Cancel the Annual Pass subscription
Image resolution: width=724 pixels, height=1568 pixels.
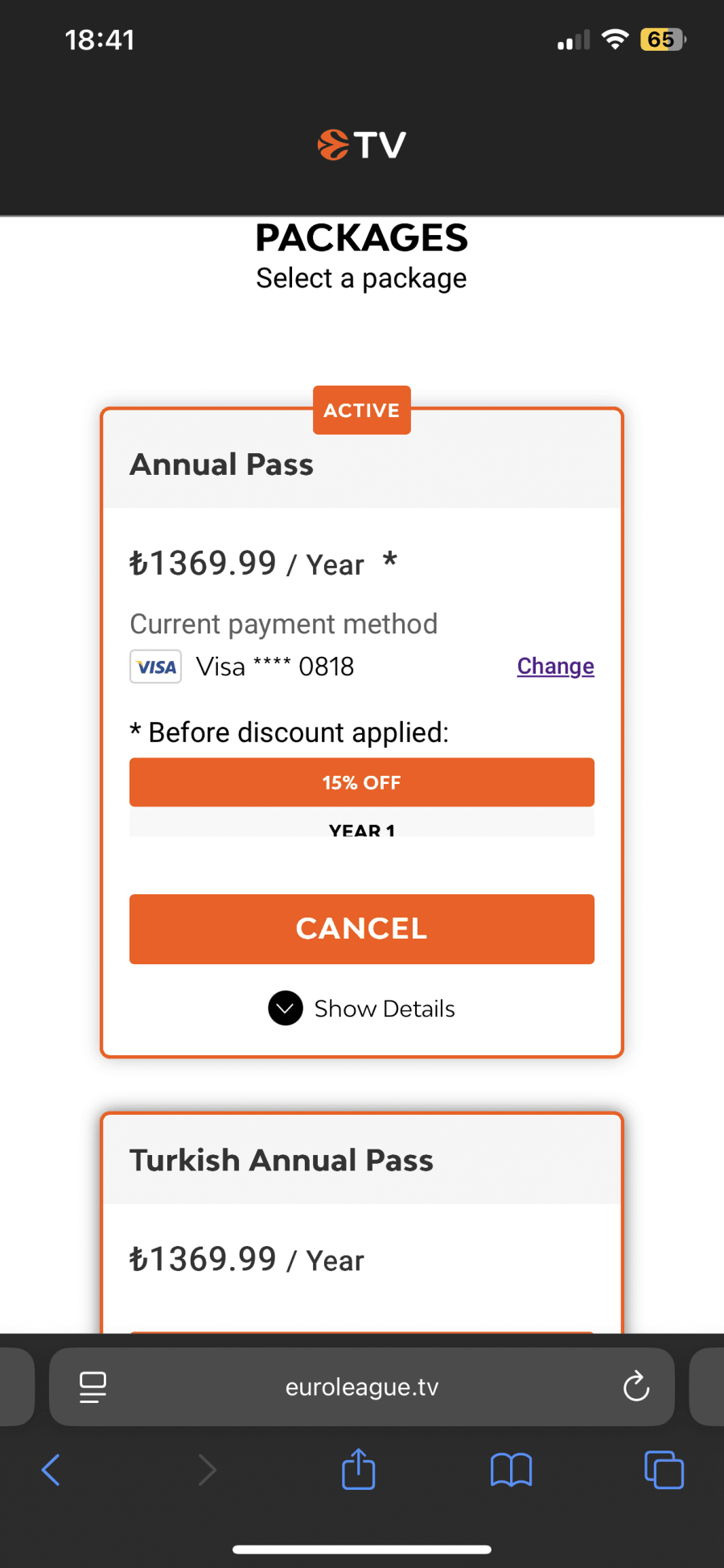point(362,929)
